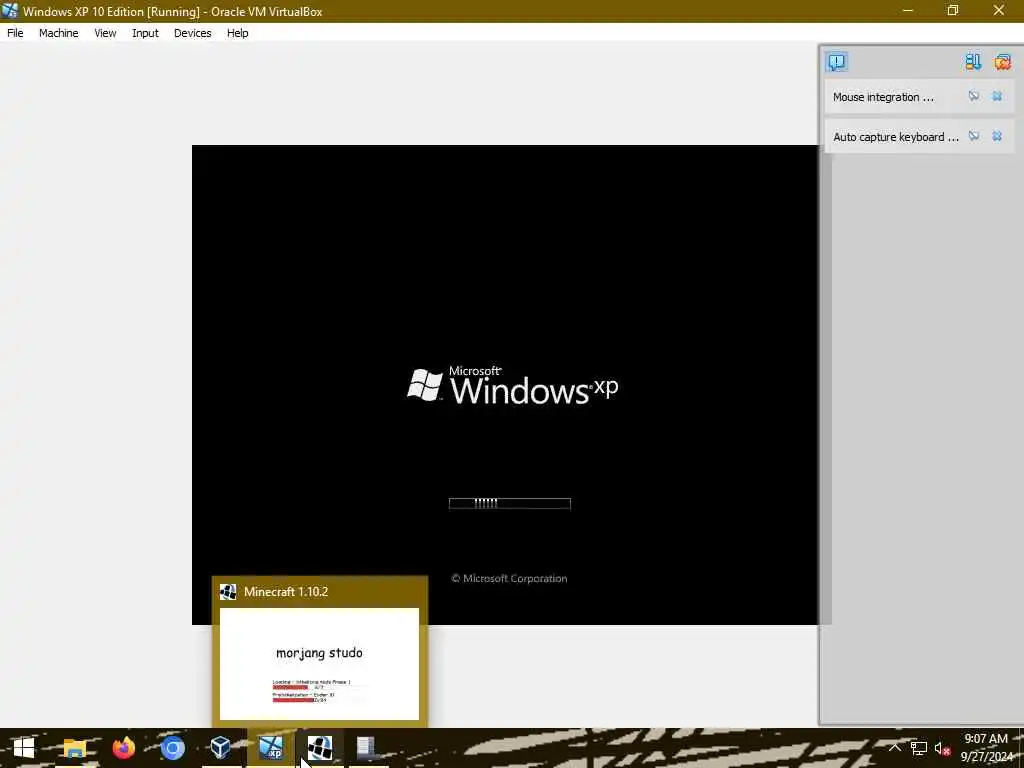The image size is (1024, 768).
Task: Open VirtualBox Manager taskbar icon
Action: (221, 748)
